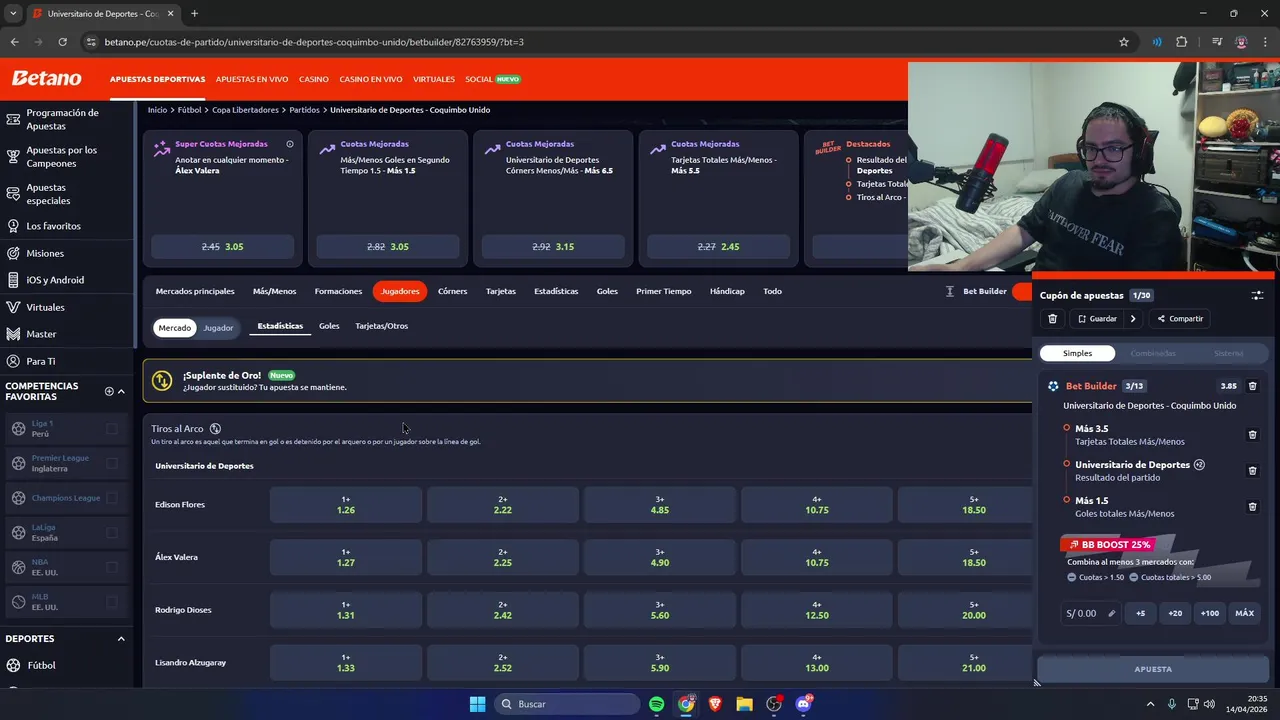Open Casino in the top menu

click(x=313, y=79)
